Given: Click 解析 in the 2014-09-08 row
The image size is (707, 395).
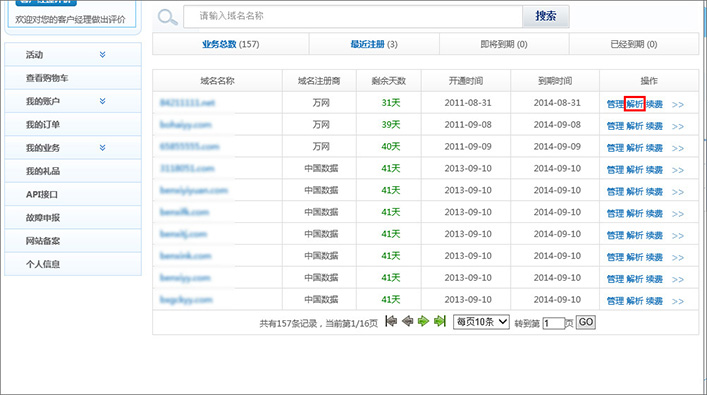Looking at the screenshot, I should click(635, 126).
